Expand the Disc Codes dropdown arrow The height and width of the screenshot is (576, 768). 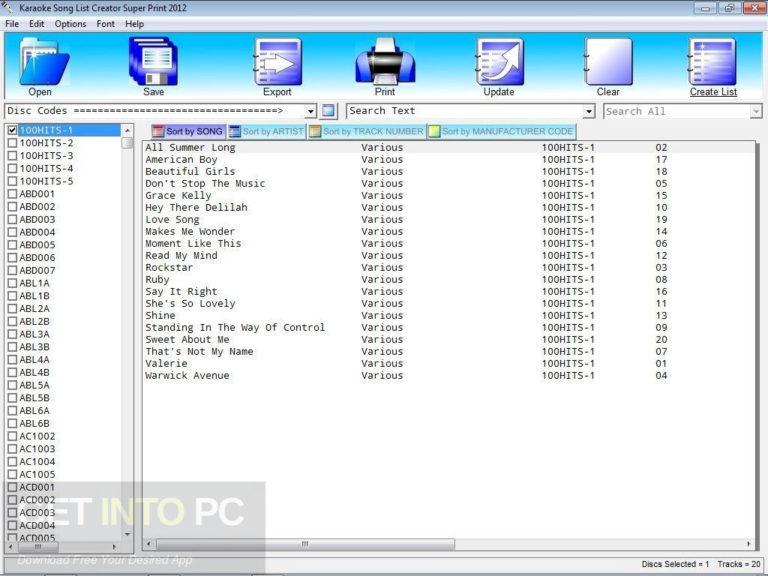click(x=311, y=112)
